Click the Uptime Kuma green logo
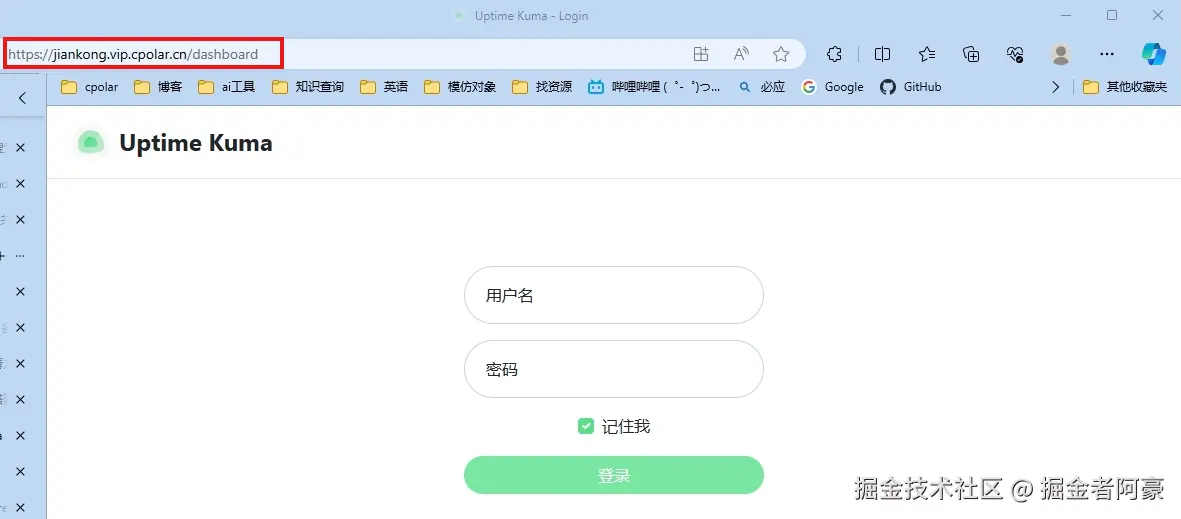 pos(91,142)
